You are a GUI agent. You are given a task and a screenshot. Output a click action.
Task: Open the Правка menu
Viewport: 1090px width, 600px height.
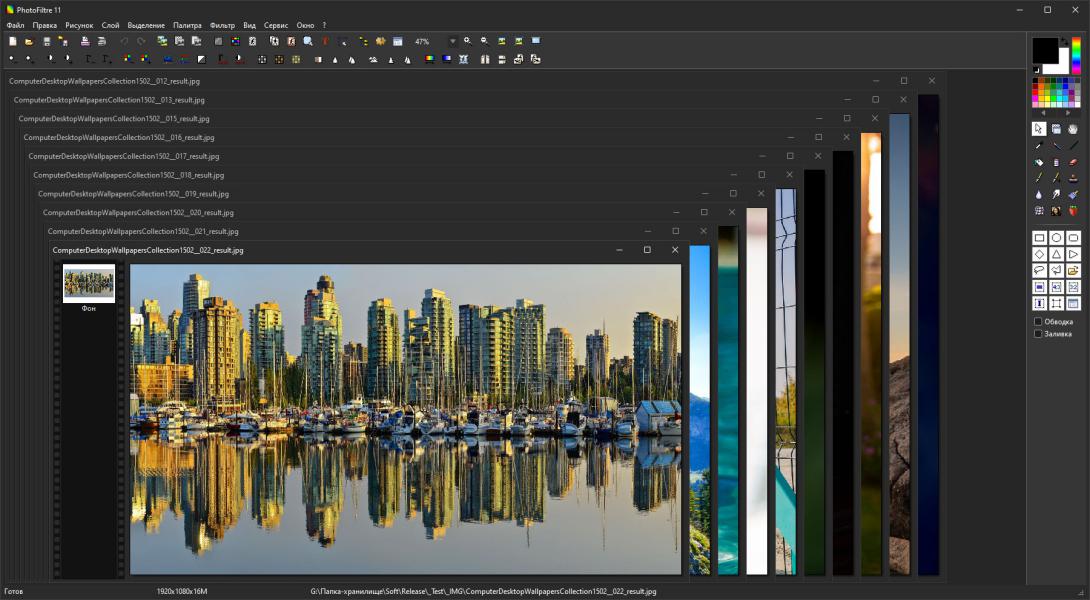click(44, 25)
